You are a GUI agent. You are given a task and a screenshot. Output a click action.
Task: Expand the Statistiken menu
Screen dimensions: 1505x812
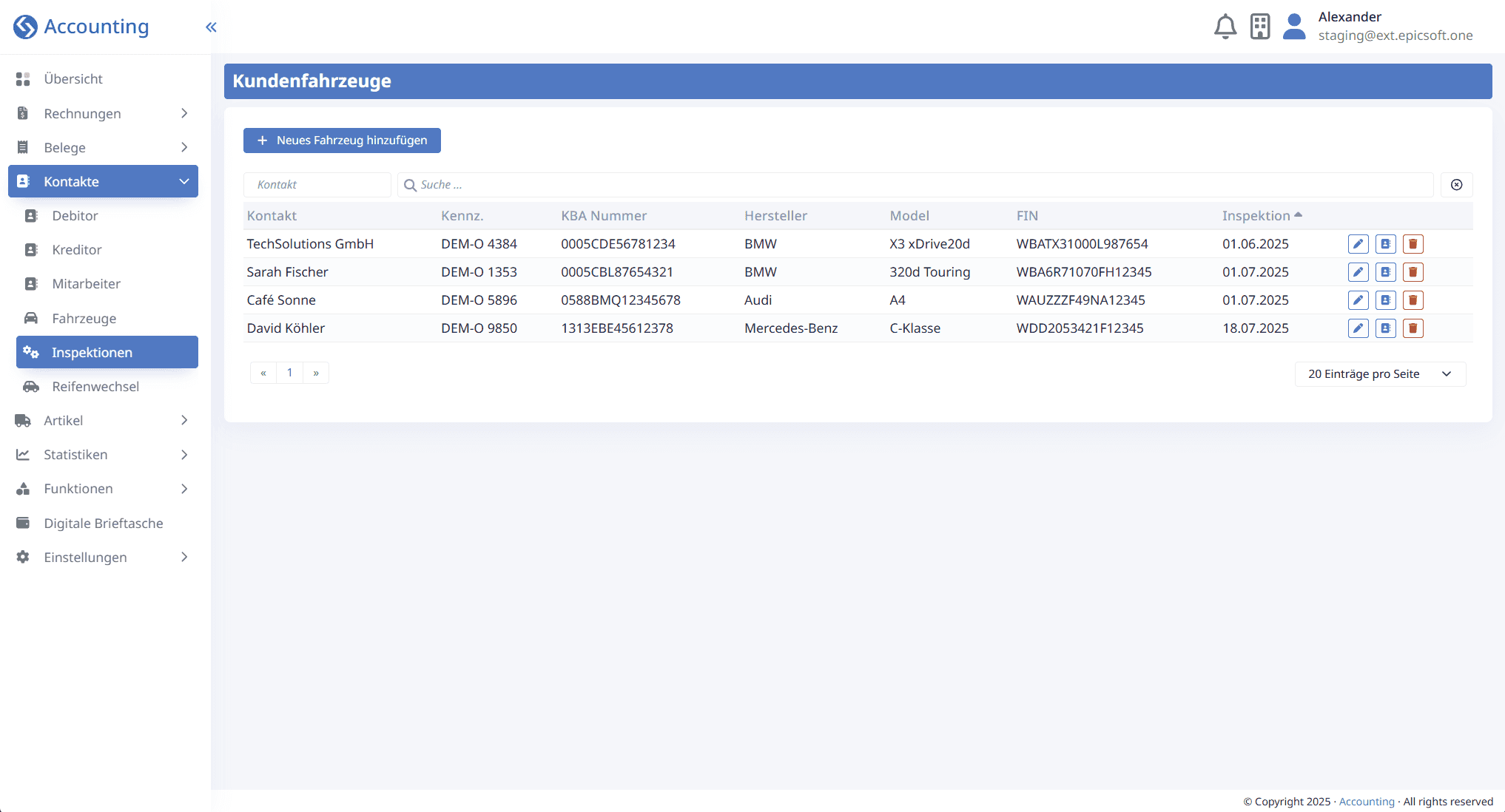coord(103,454)
